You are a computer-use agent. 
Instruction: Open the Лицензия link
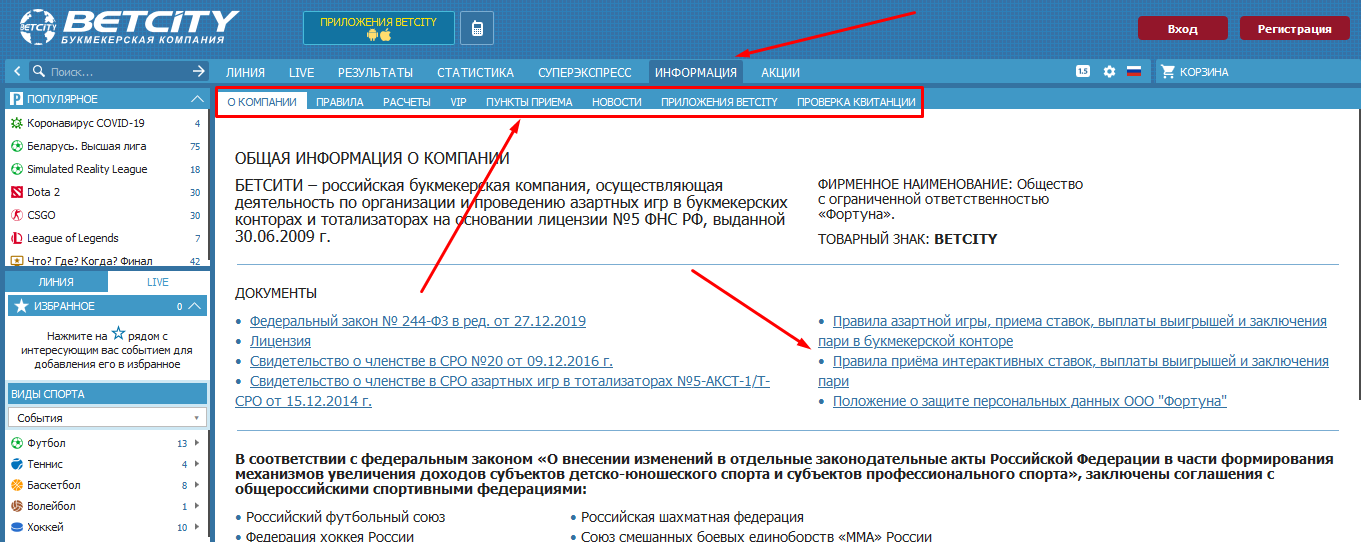[x=280, y=341]
